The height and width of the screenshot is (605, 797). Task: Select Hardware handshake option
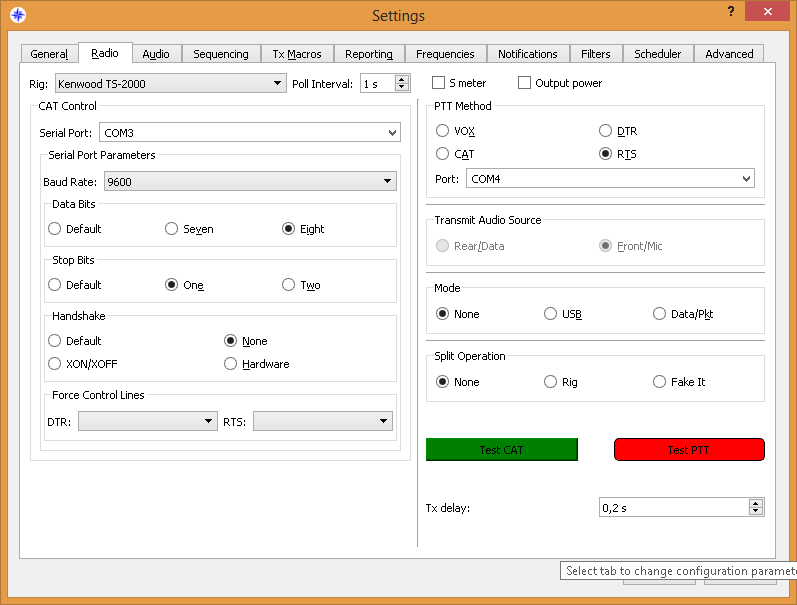click(x=232, y=364)
